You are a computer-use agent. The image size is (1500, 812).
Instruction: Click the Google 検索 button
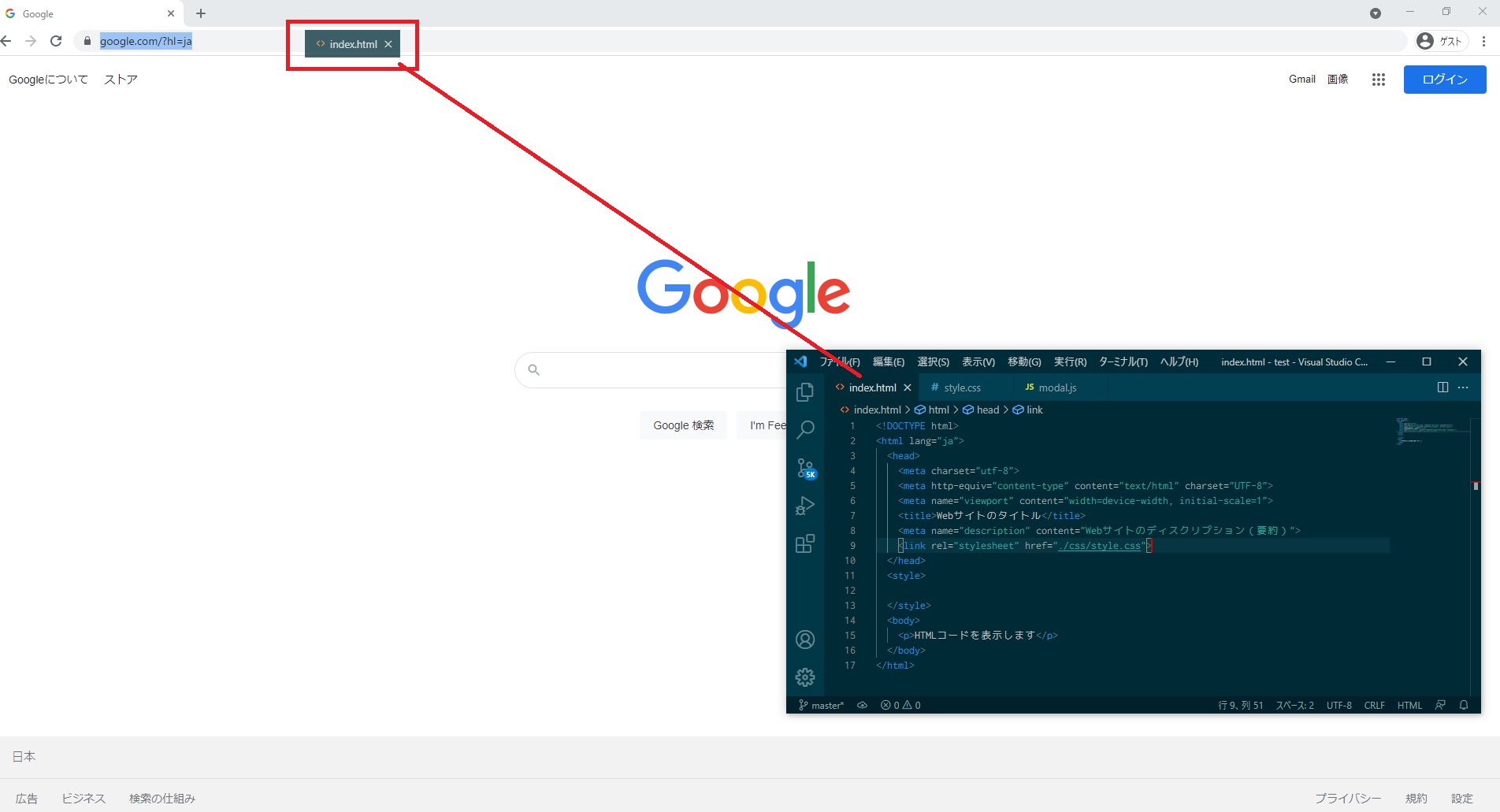click(x=683, y=425)
